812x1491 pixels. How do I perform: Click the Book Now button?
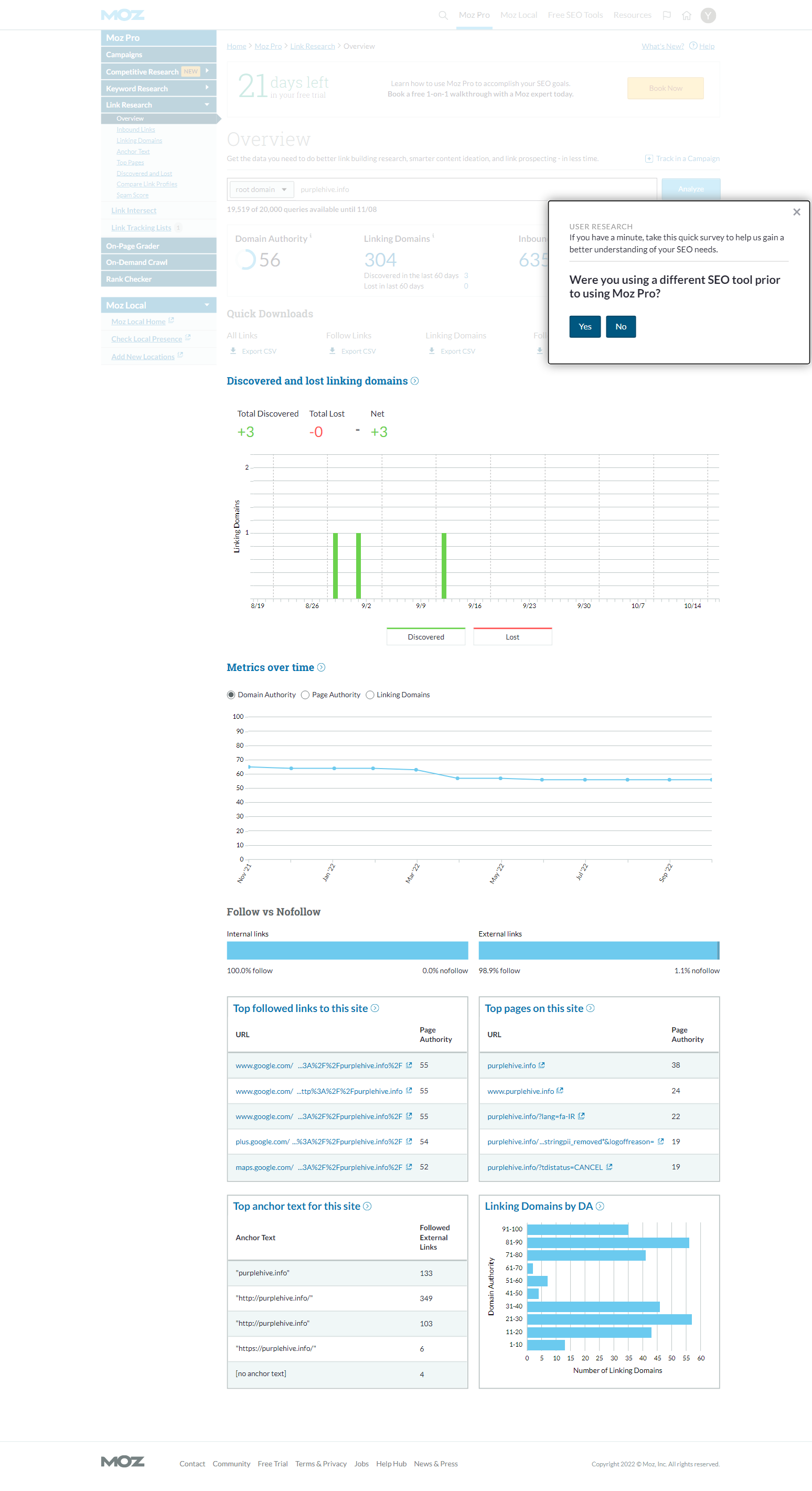click(666, 88)
